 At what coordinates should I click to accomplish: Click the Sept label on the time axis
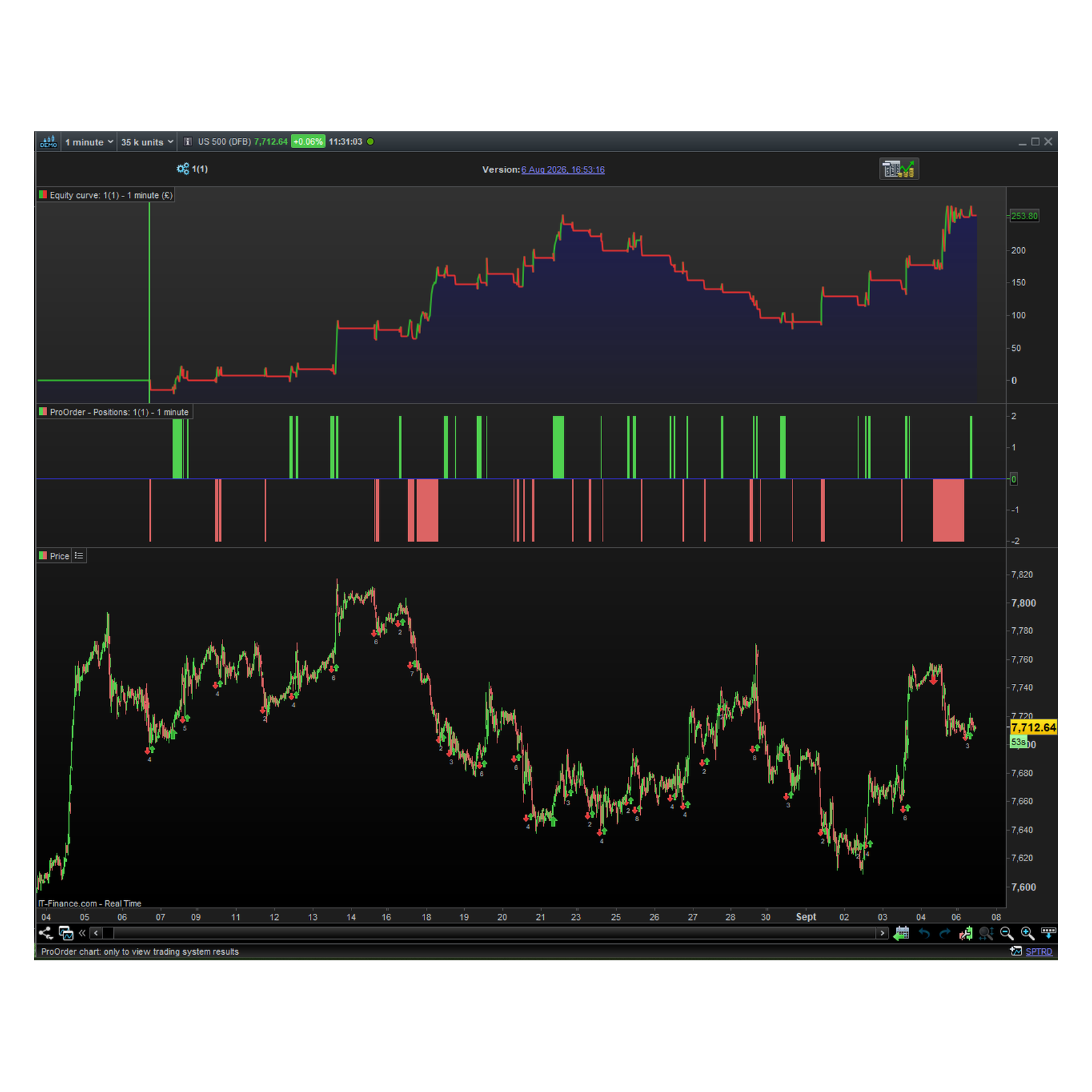[806, 917]
